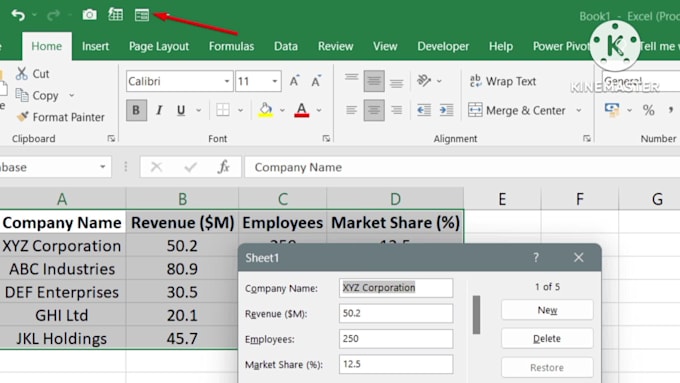The image size is (680, 383).
Task: Click the Increase Indent icon
Action: point(446,110)
